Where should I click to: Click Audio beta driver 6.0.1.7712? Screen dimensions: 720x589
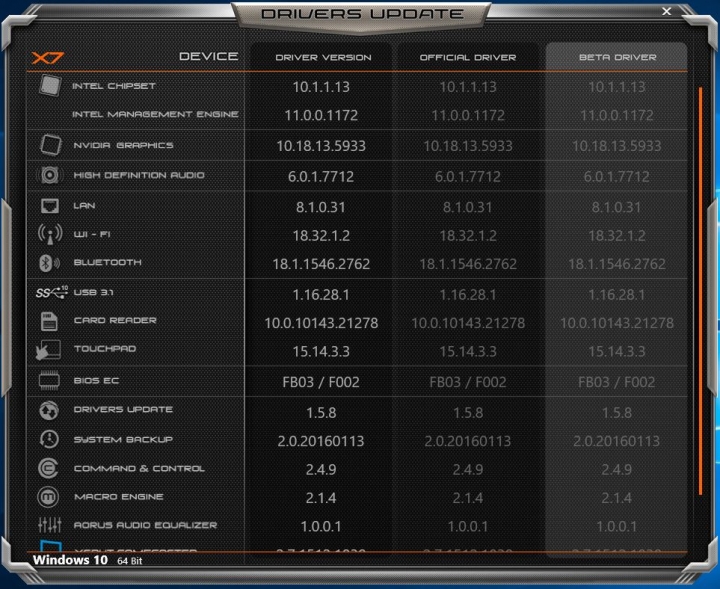[617, 176]
